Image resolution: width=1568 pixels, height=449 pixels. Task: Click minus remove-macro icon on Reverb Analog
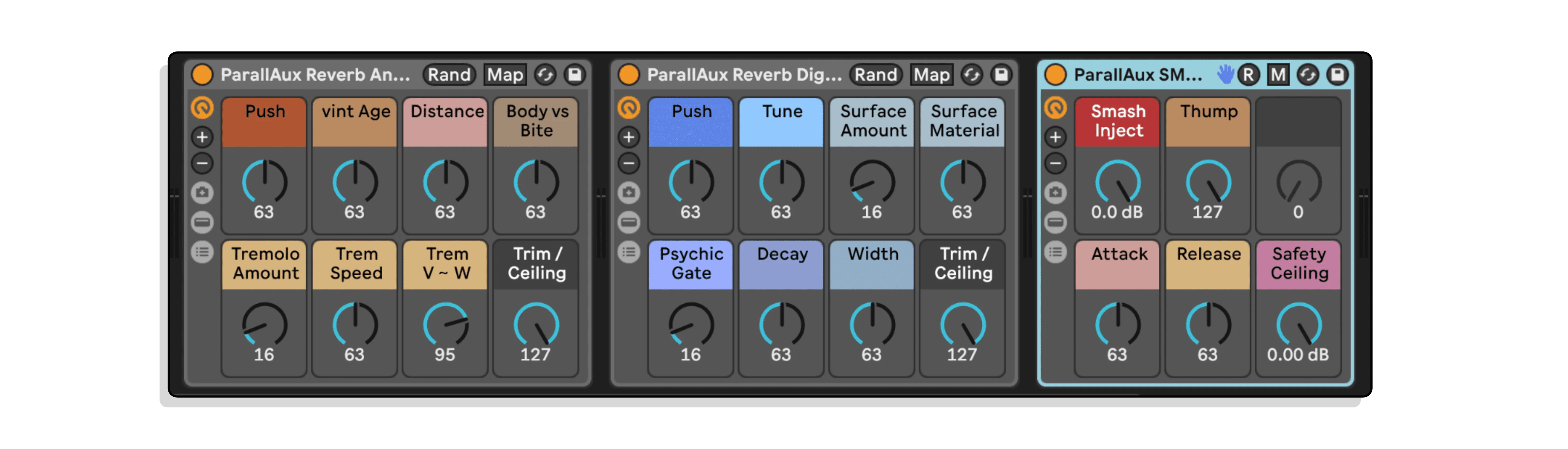click(202, 163)
